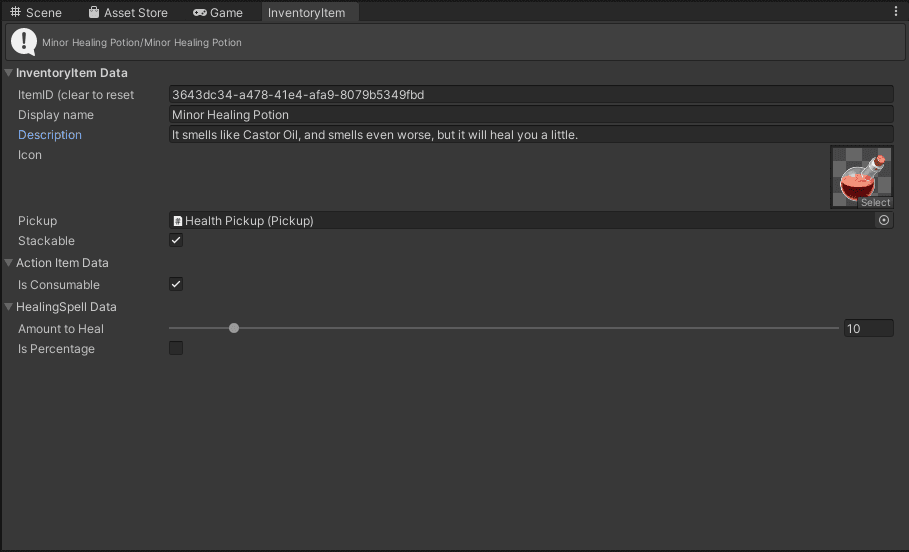Click the Description field label
The height and width of the screenshot is (552, 909).
point(50,135)
